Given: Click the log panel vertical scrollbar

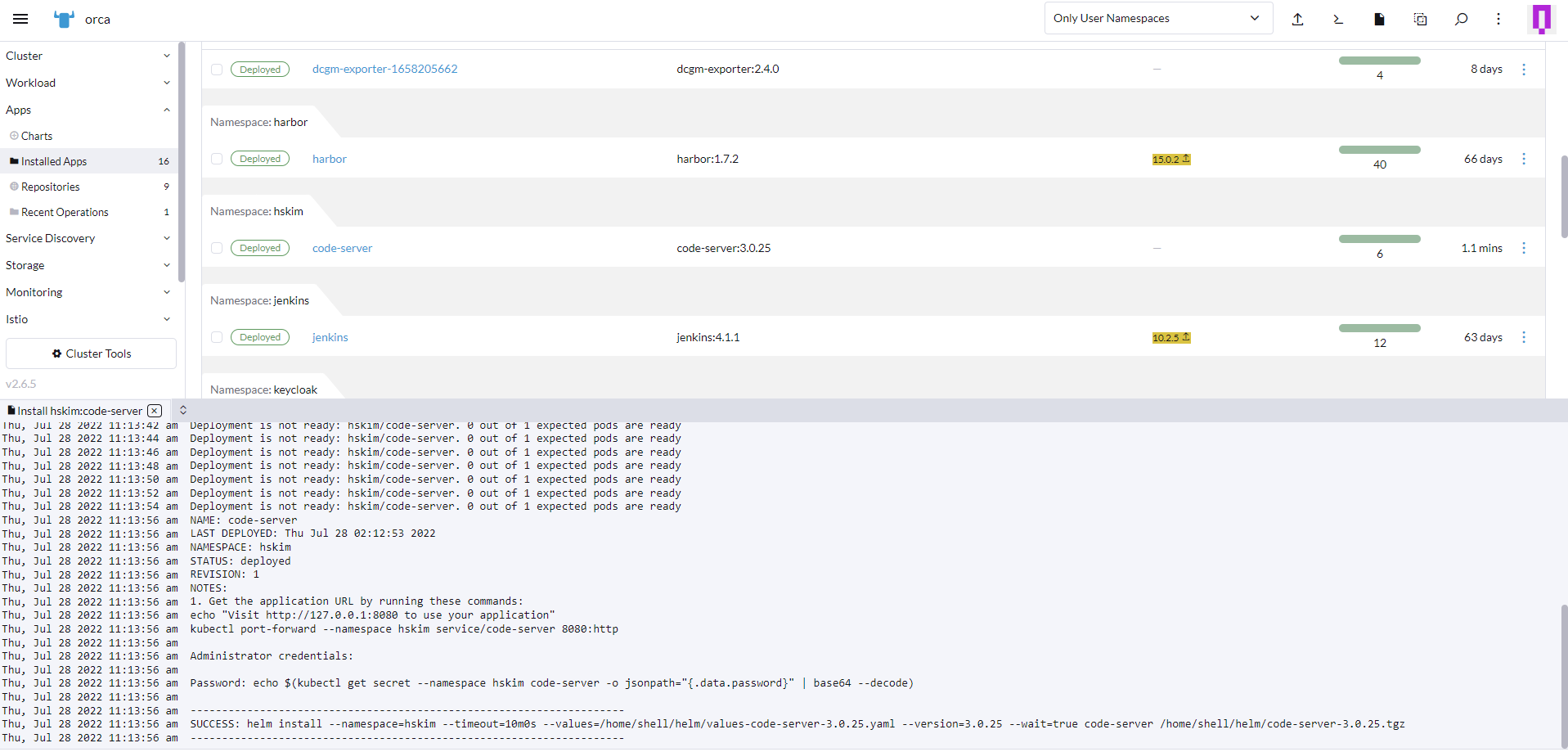Looking at the screenshot, I should pos(1564,675).
